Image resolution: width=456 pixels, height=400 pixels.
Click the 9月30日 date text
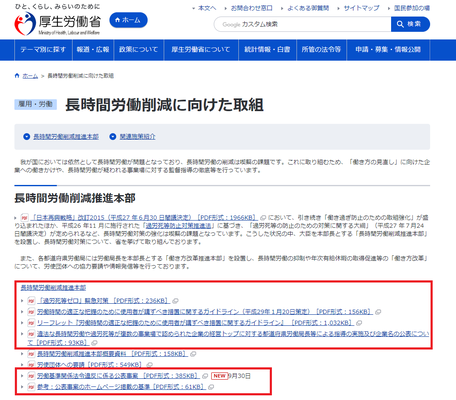[x=239, y=376]
